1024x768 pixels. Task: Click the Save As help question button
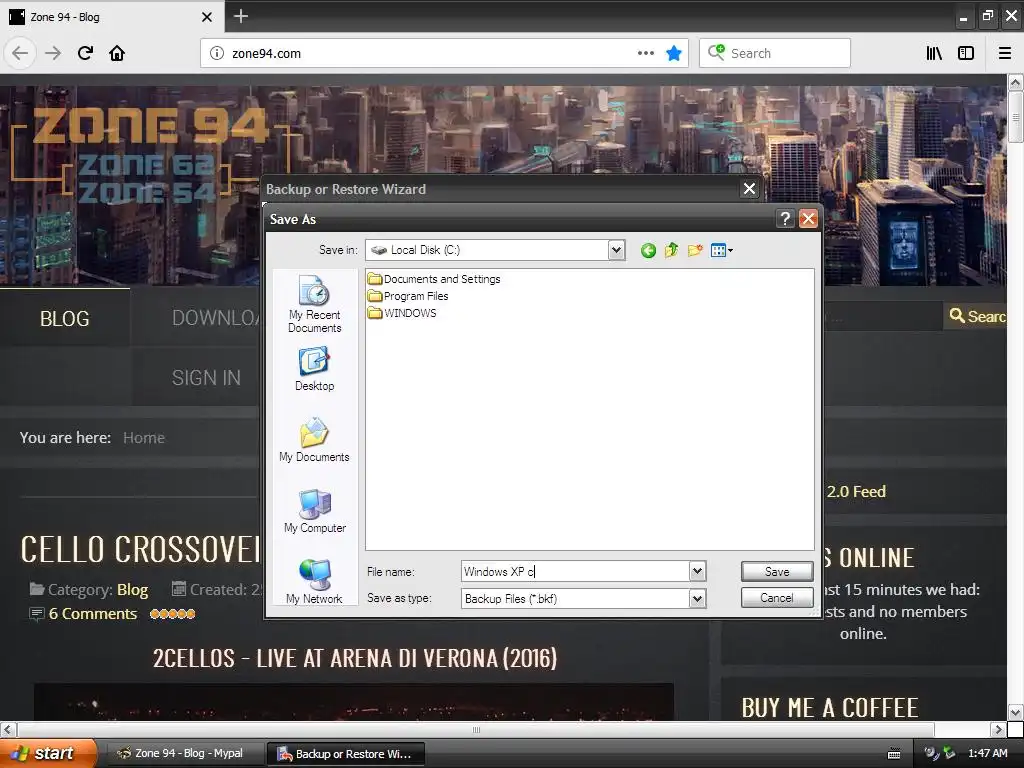pyautogui.click(x=785, y=219)
